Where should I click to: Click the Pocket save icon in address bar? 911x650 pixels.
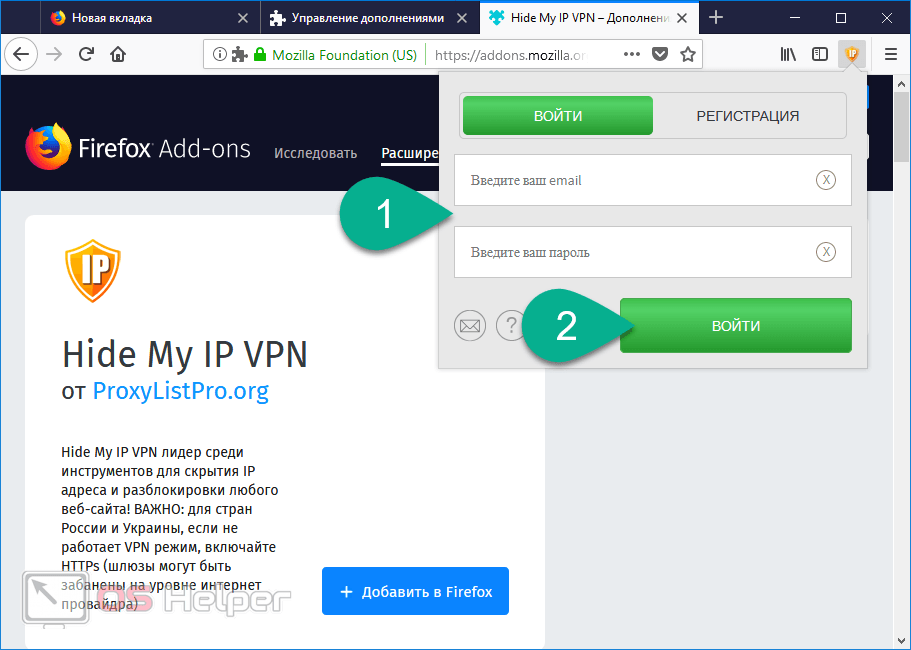pyautogui.click(x=659, y=55)
